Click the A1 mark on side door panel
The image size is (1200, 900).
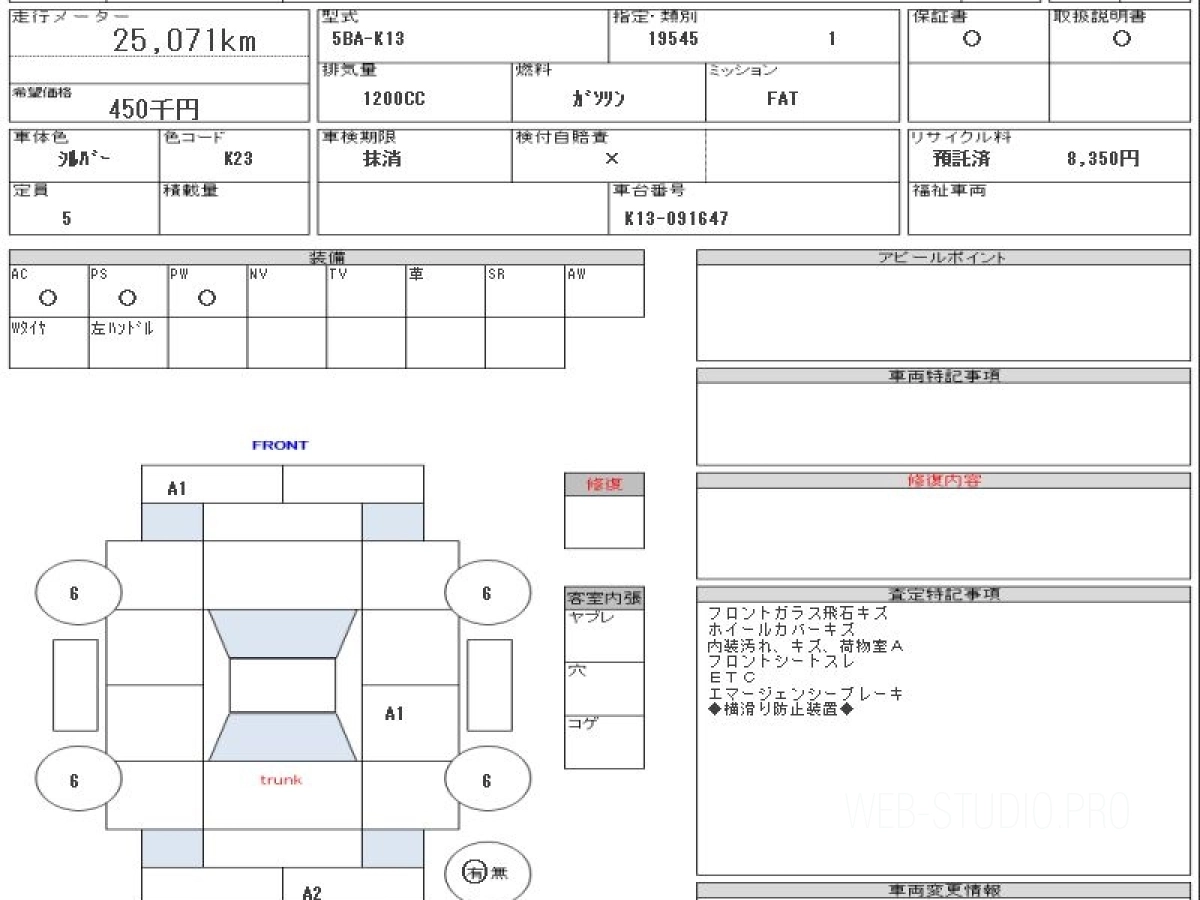(394, 713)
